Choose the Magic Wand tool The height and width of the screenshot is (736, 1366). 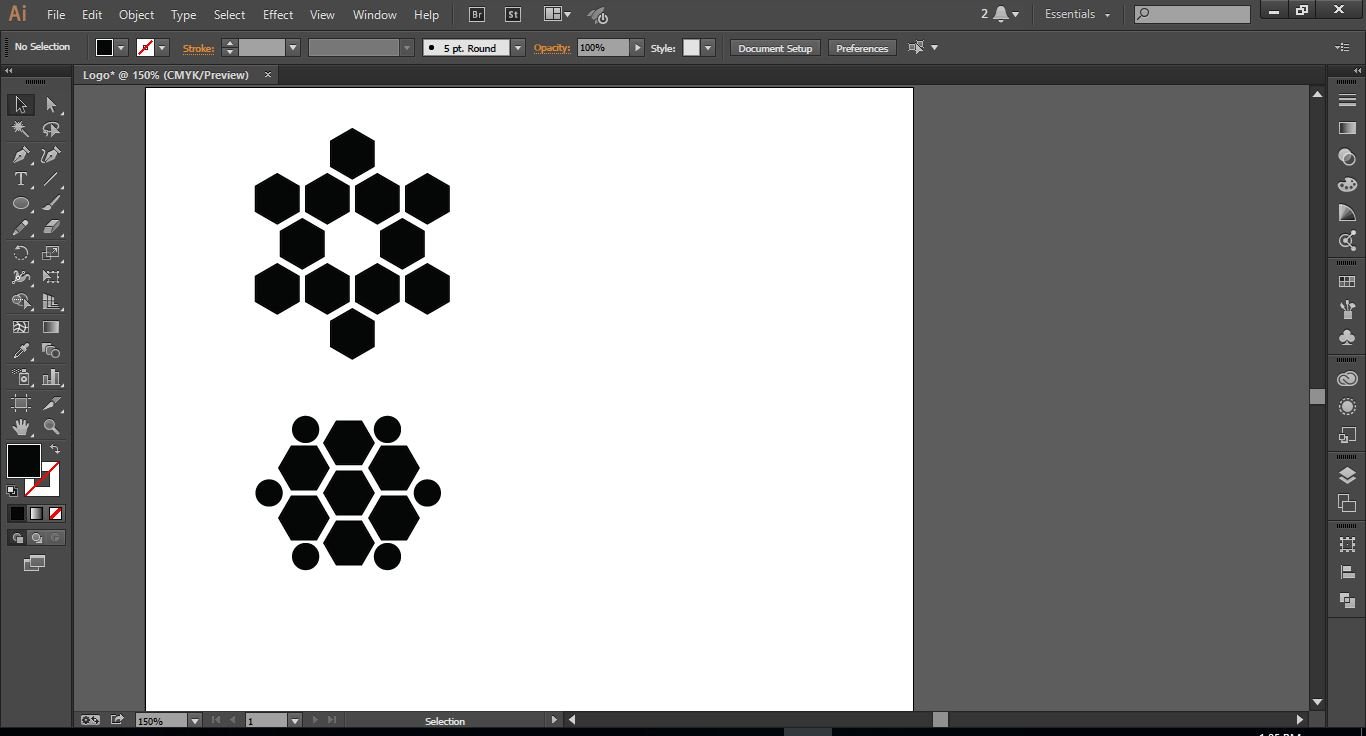tap(20, 129)
